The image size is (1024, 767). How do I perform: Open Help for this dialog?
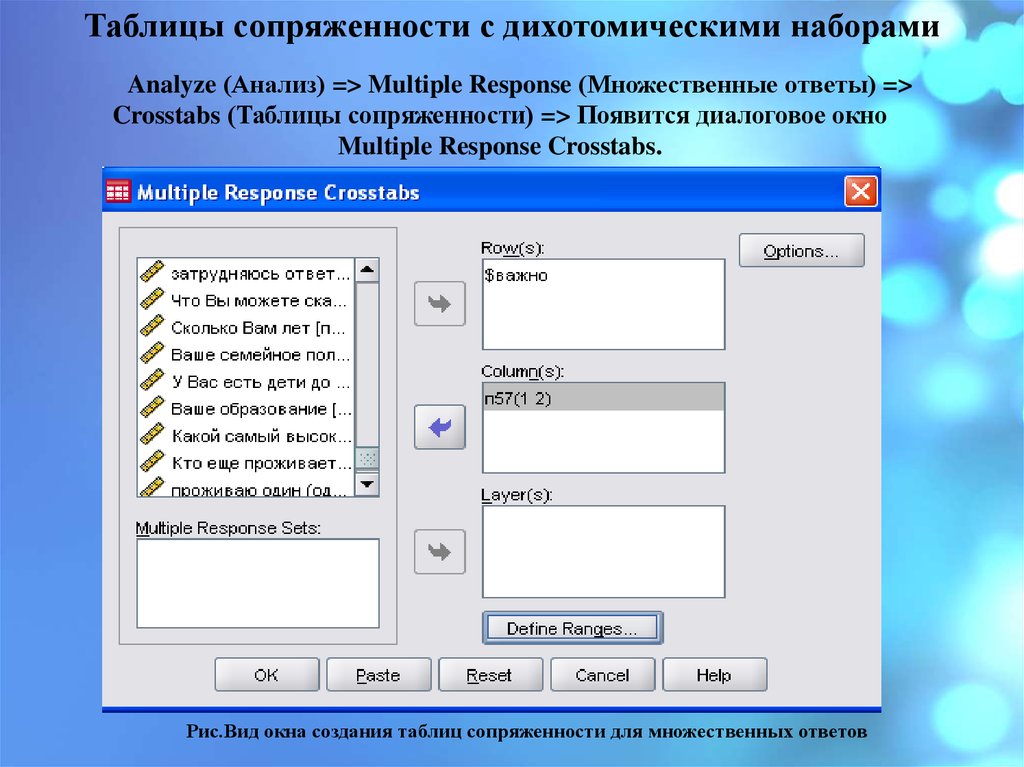[x=714, y=675]
